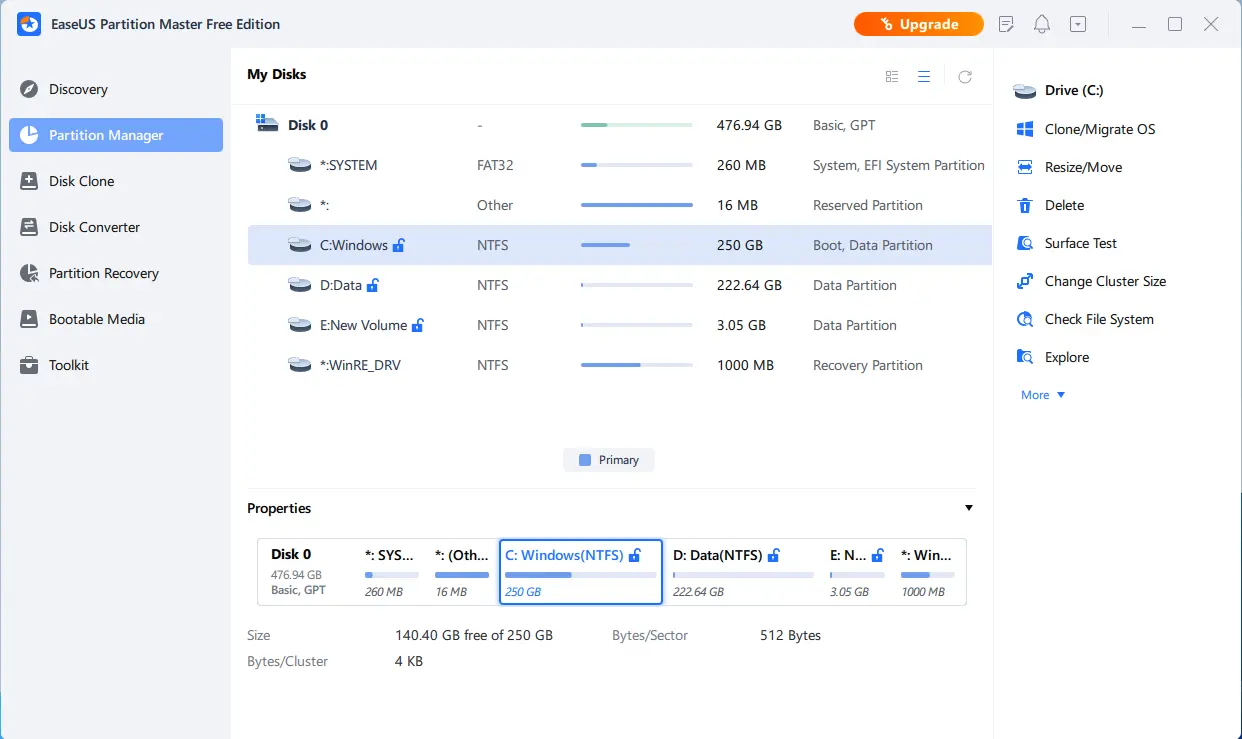Select *: Win 1000 MB block in disk map

[929, 572]
